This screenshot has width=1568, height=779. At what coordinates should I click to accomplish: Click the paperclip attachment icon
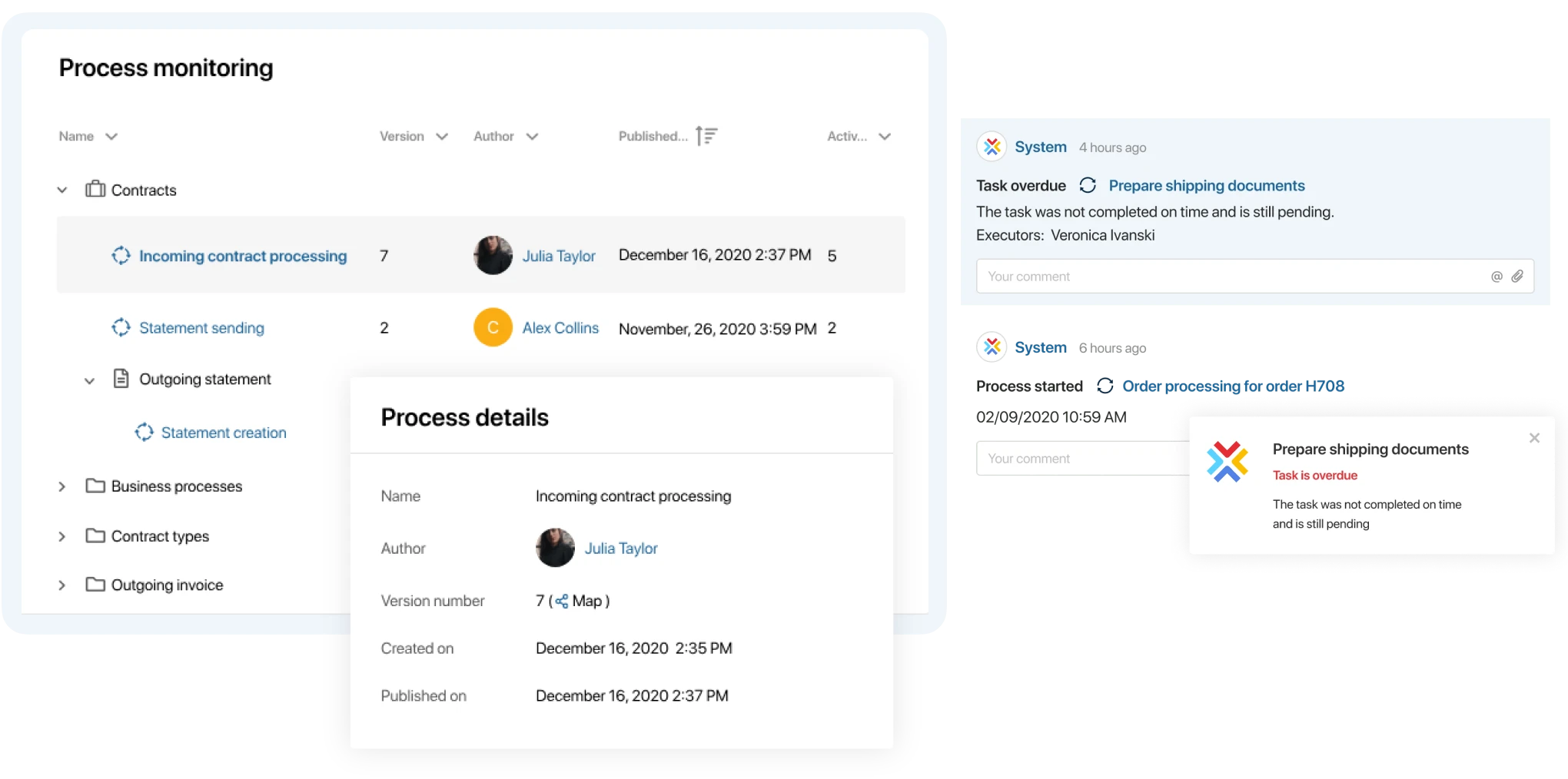tap(1517, 277)
